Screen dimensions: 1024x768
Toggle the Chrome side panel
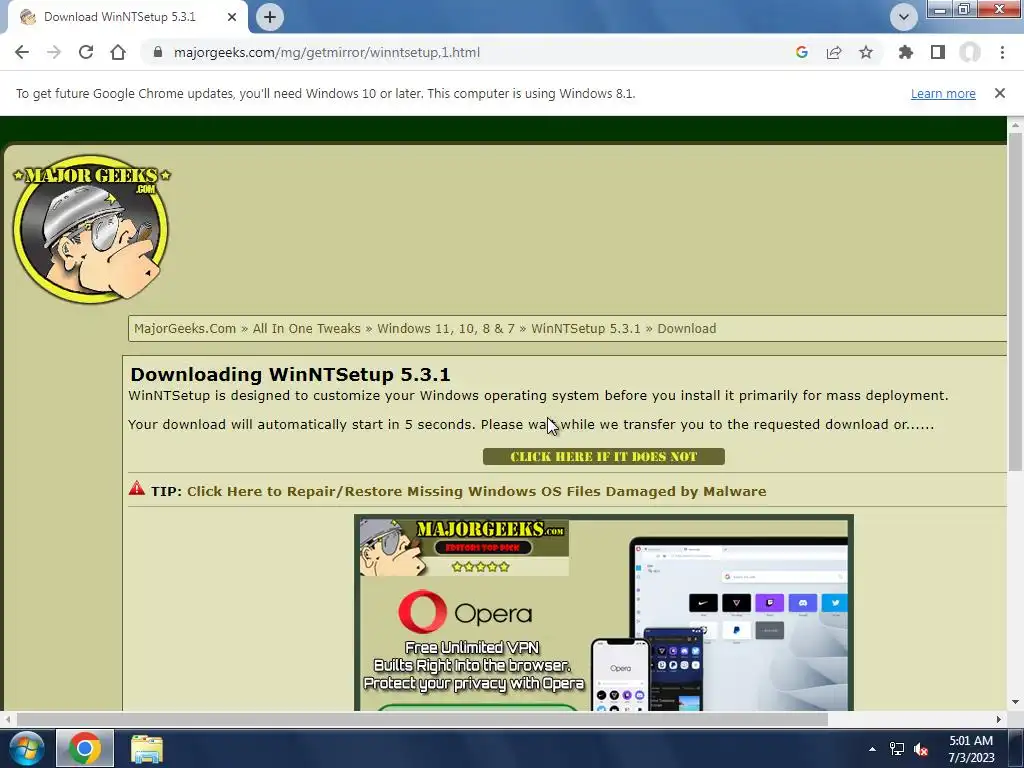(938, 52)
